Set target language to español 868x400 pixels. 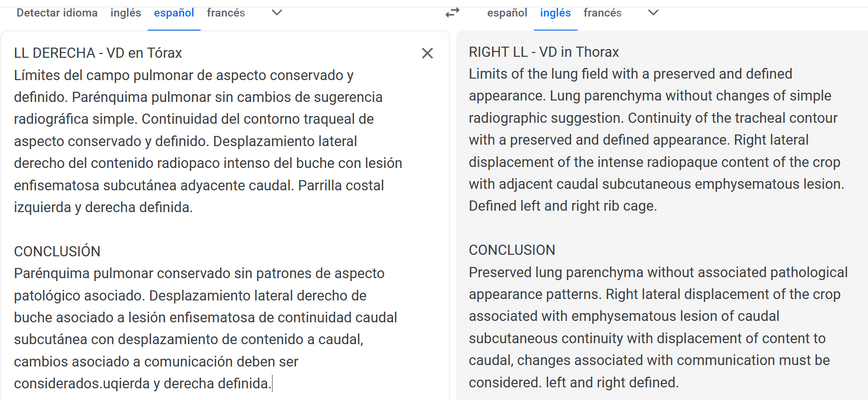[507, 13]
